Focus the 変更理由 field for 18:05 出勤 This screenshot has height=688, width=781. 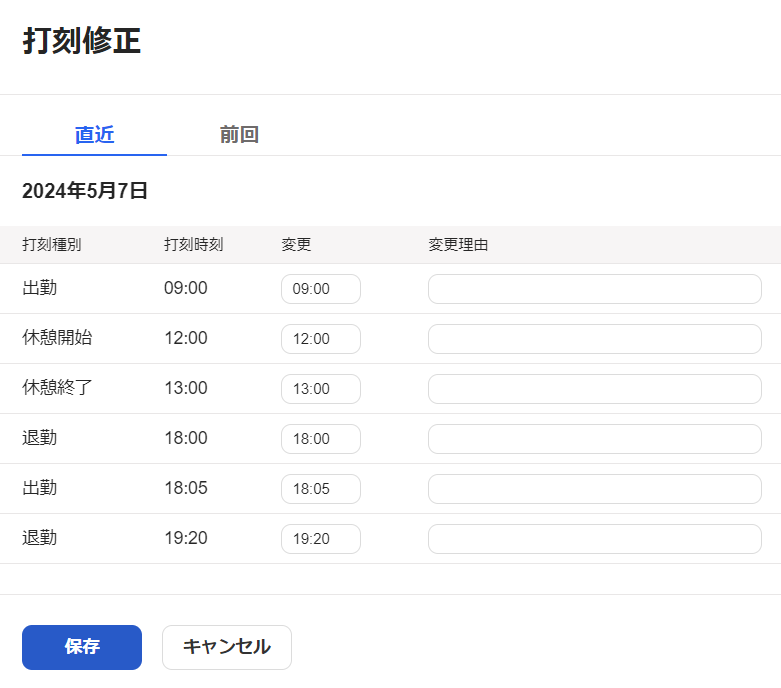pyautogui.click(x=594, y=489)
